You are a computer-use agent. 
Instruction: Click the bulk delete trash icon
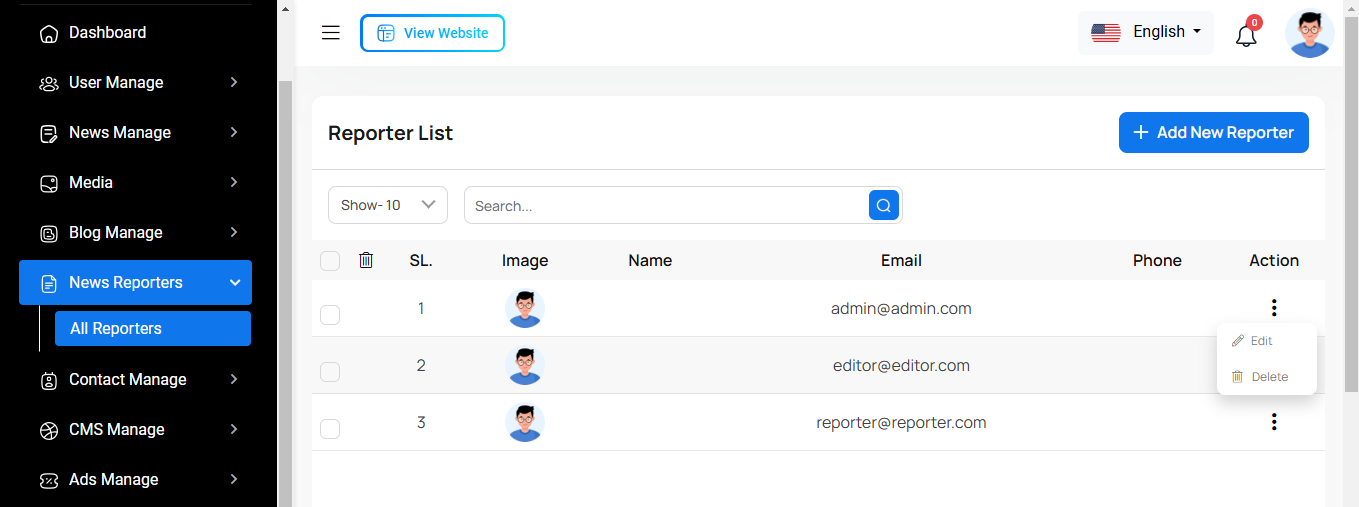pos(366,260)
